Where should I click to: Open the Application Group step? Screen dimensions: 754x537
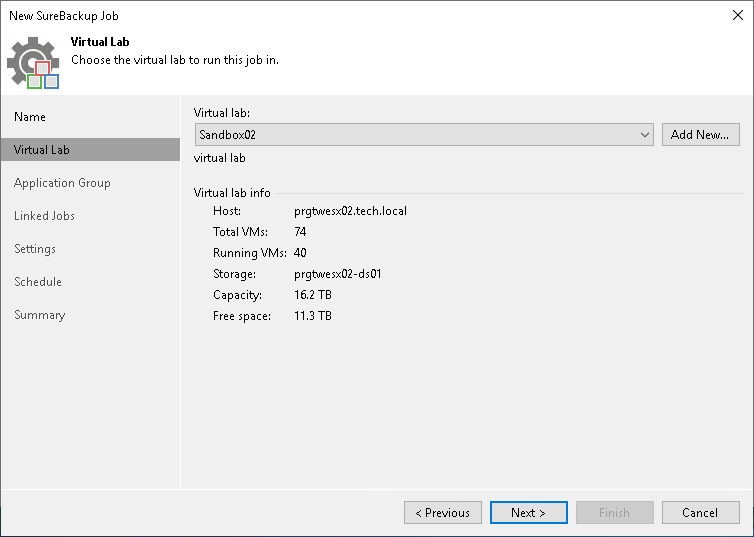pos(62,183)
